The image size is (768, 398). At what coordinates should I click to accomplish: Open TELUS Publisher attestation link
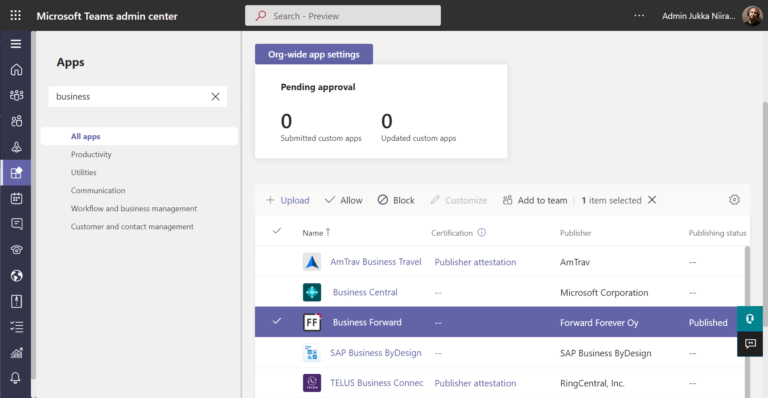475,383
